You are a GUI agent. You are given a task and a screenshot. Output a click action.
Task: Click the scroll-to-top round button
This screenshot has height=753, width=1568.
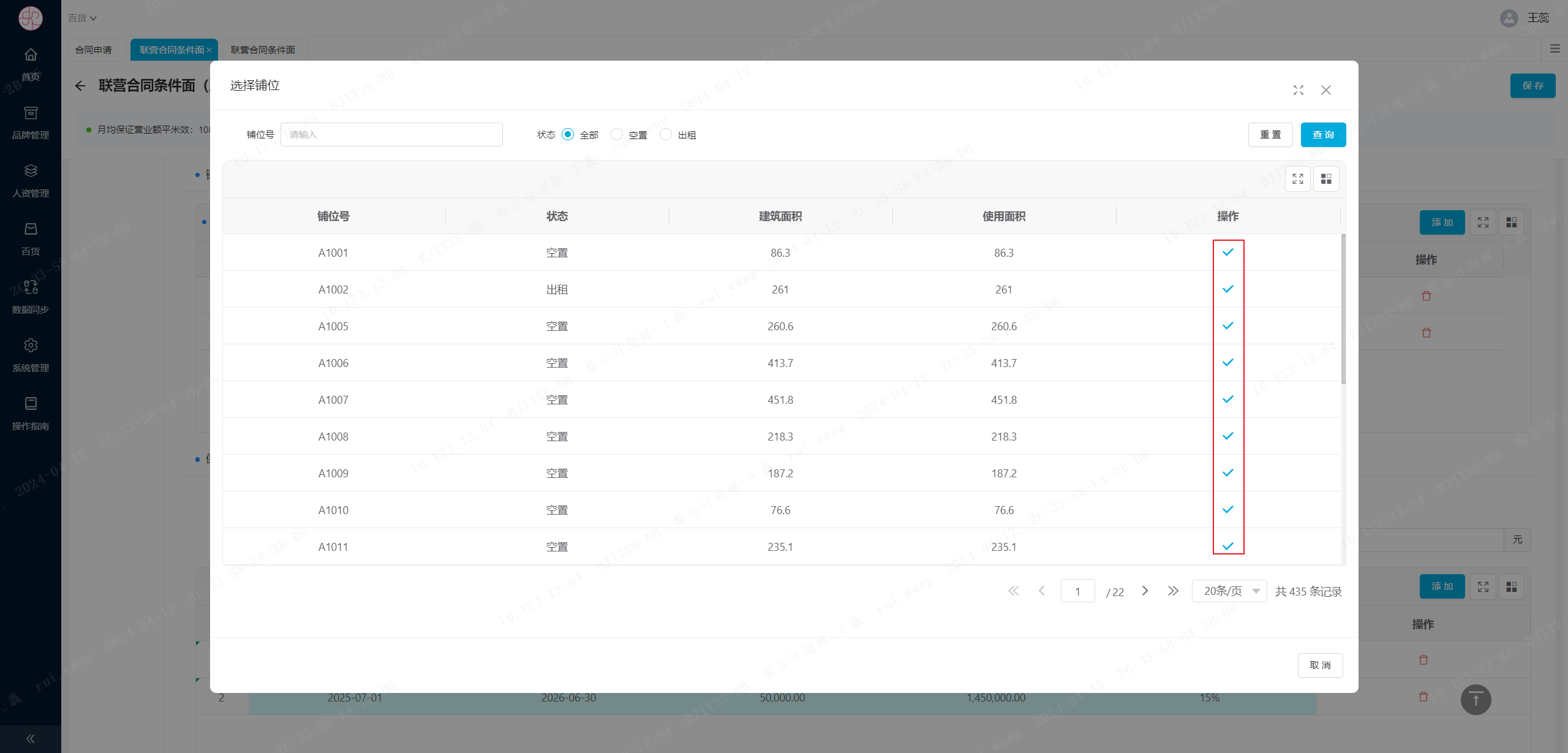click(1476, 700)
